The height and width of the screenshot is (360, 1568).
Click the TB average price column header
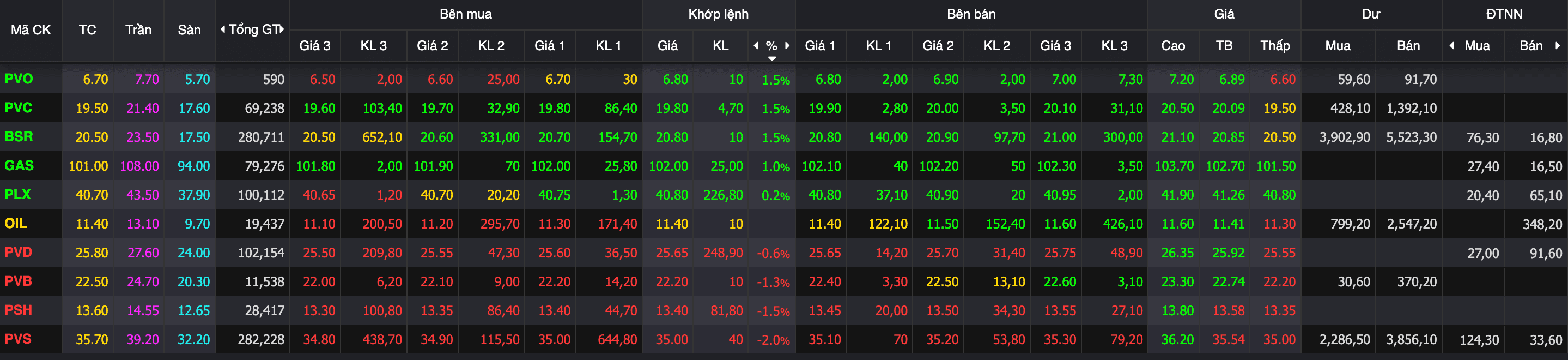coord(1224,46)
